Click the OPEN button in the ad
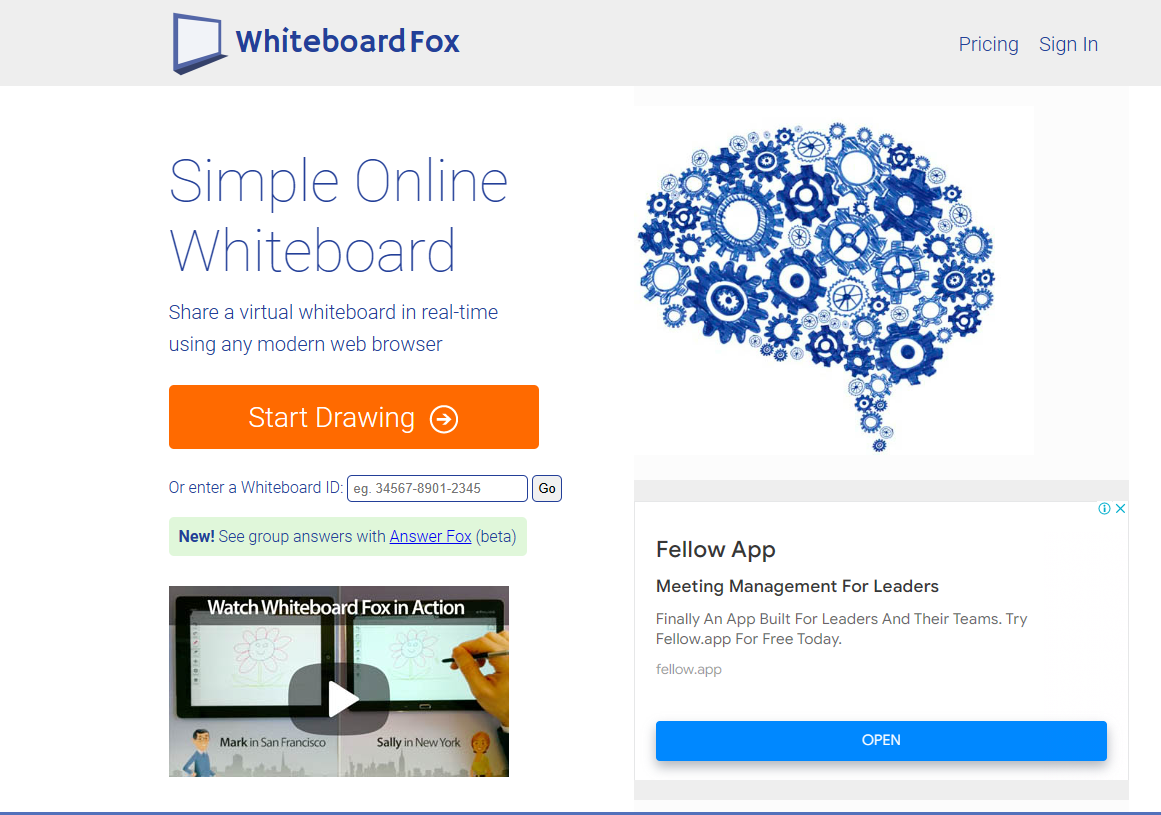Image resolution: width=1161 pixels, height=815 pixels. pos(881,740)
